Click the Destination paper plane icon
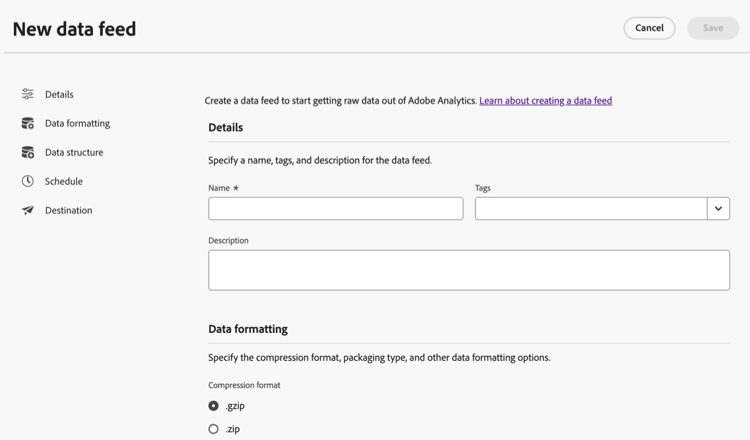750x440 pixels. (28, 210)
